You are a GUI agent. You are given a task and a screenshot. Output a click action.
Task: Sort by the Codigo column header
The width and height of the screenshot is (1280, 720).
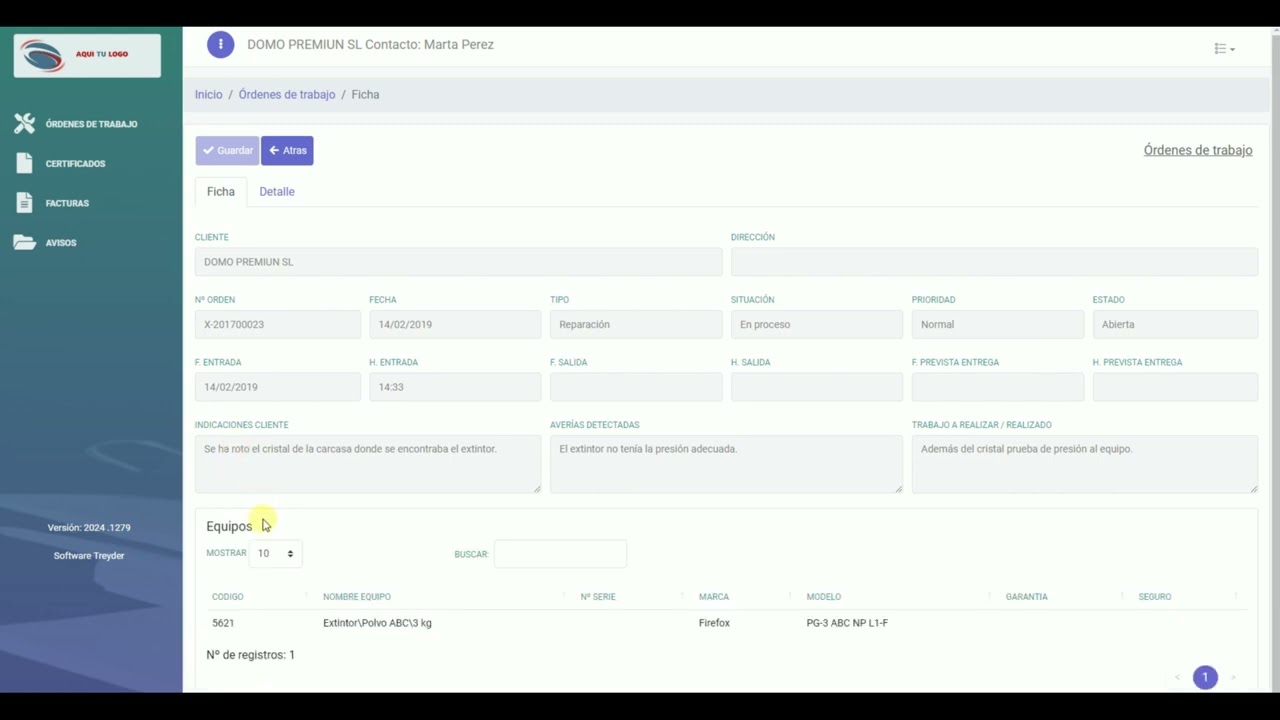228,597
